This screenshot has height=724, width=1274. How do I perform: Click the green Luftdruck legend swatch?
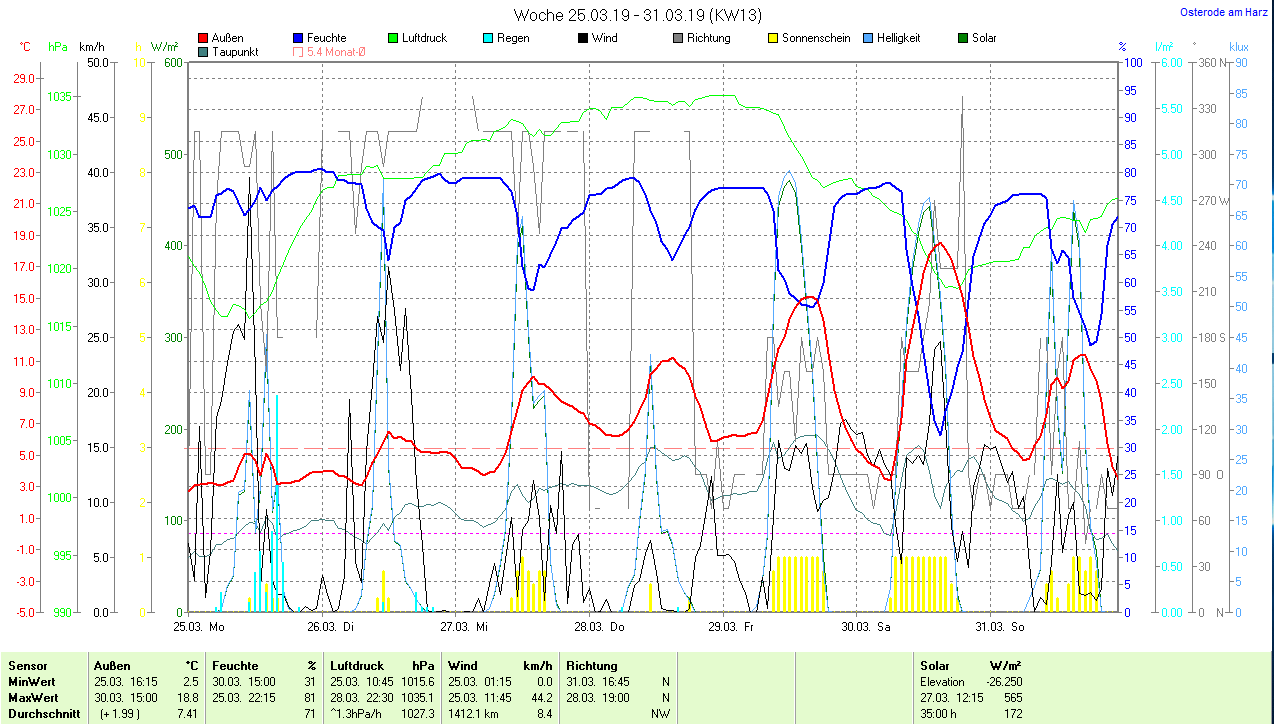pos(393,38)
